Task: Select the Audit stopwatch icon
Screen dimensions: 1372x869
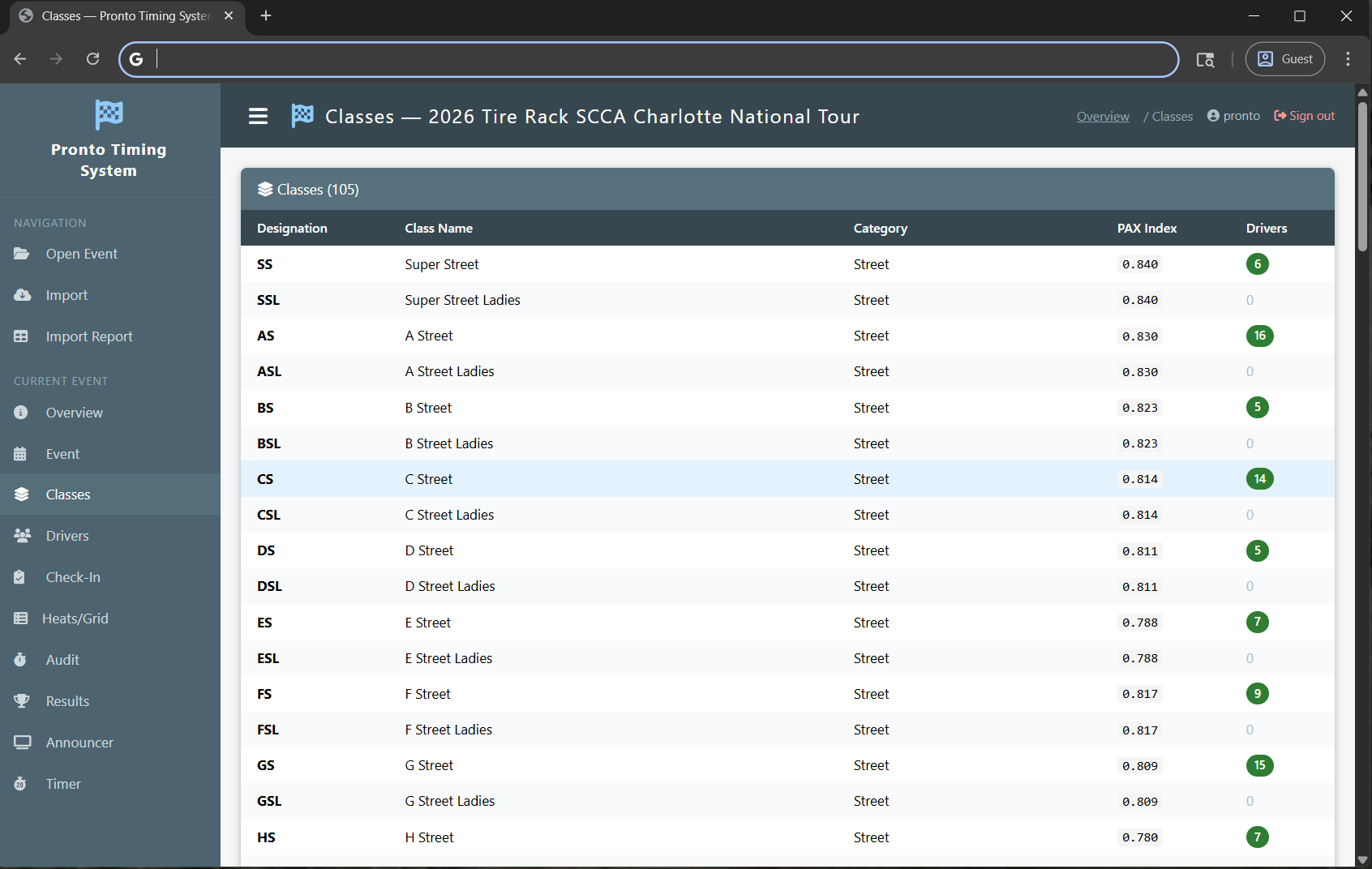Action: click(20, 660)
